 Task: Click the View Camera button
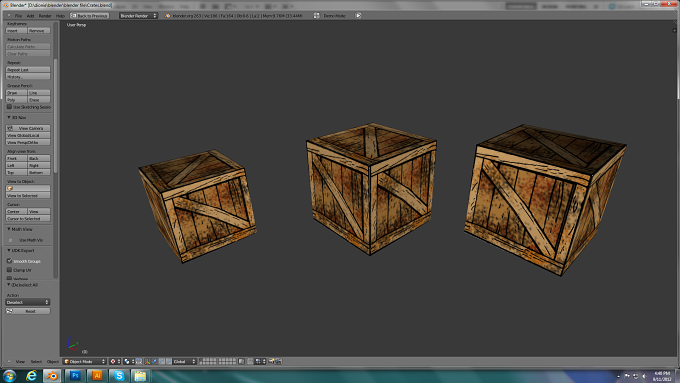28,128
